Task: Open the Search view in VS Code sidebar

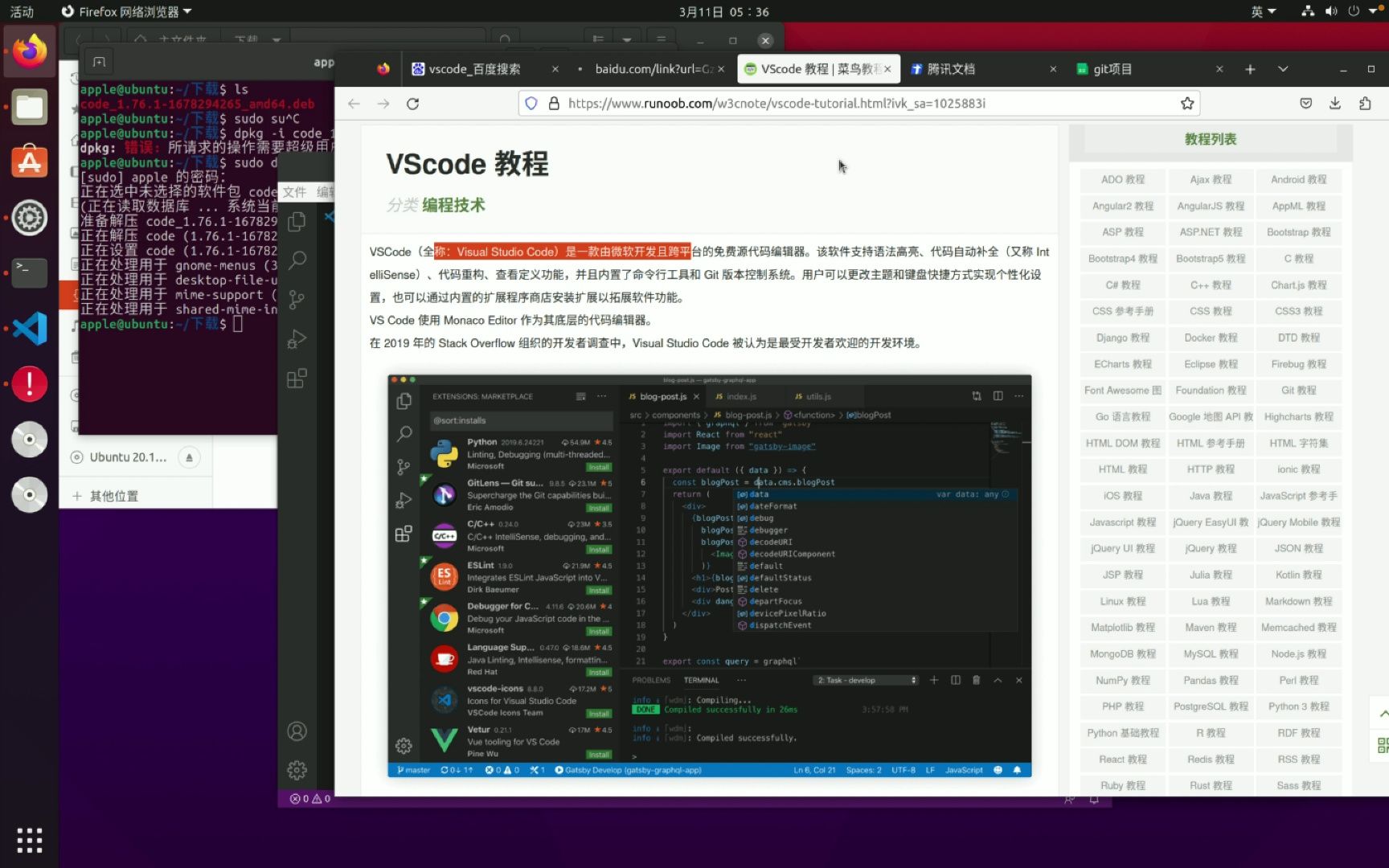Action: [x=297, y=260]
